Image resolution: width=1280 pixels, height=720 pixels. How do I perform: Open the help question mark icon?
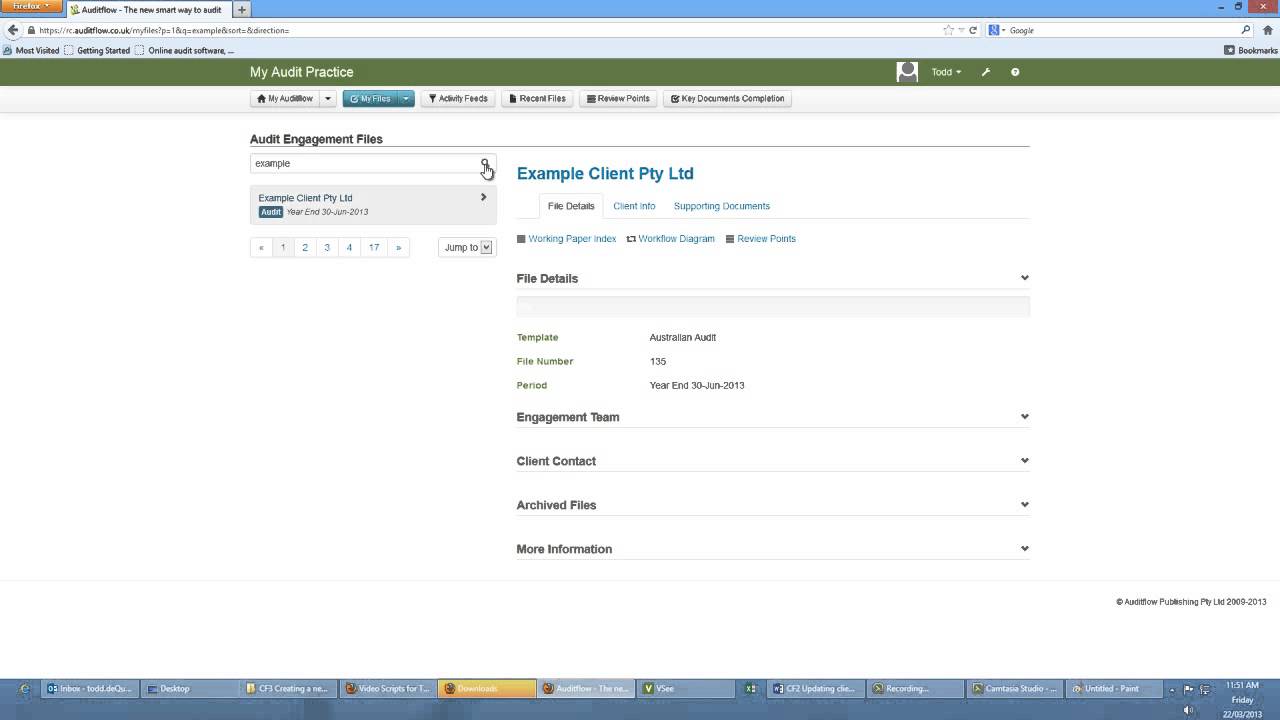(1015, 72)
